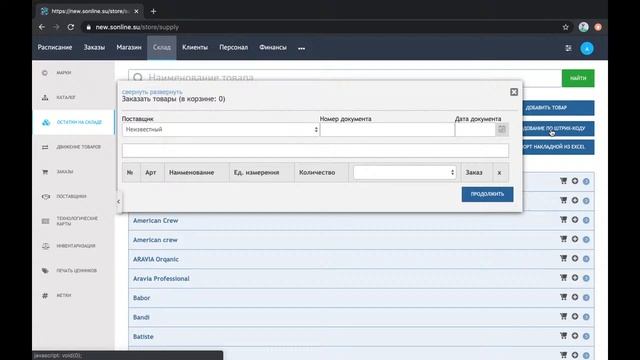Image resolution: width=640 pixels, height=360 pixels.
Task: Click the cart icon in the Babor row
Action: pos(563,297)
